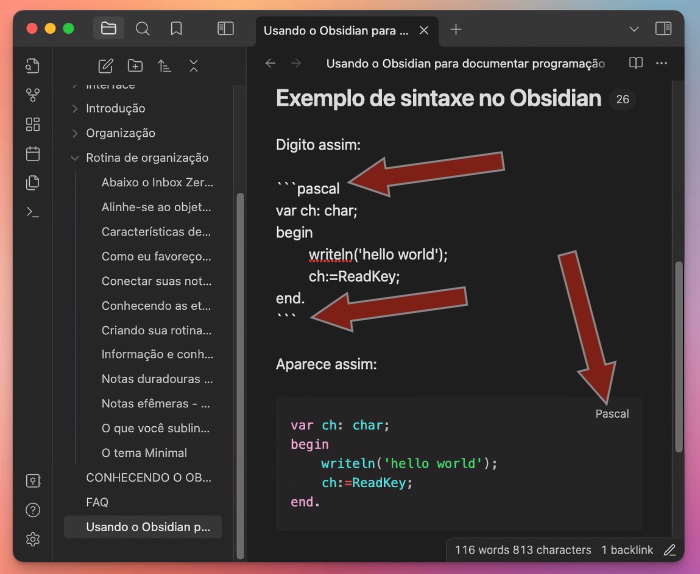
Task: Select note 'Usando o Obsidian p...'
Action: [x=143, y=527]
